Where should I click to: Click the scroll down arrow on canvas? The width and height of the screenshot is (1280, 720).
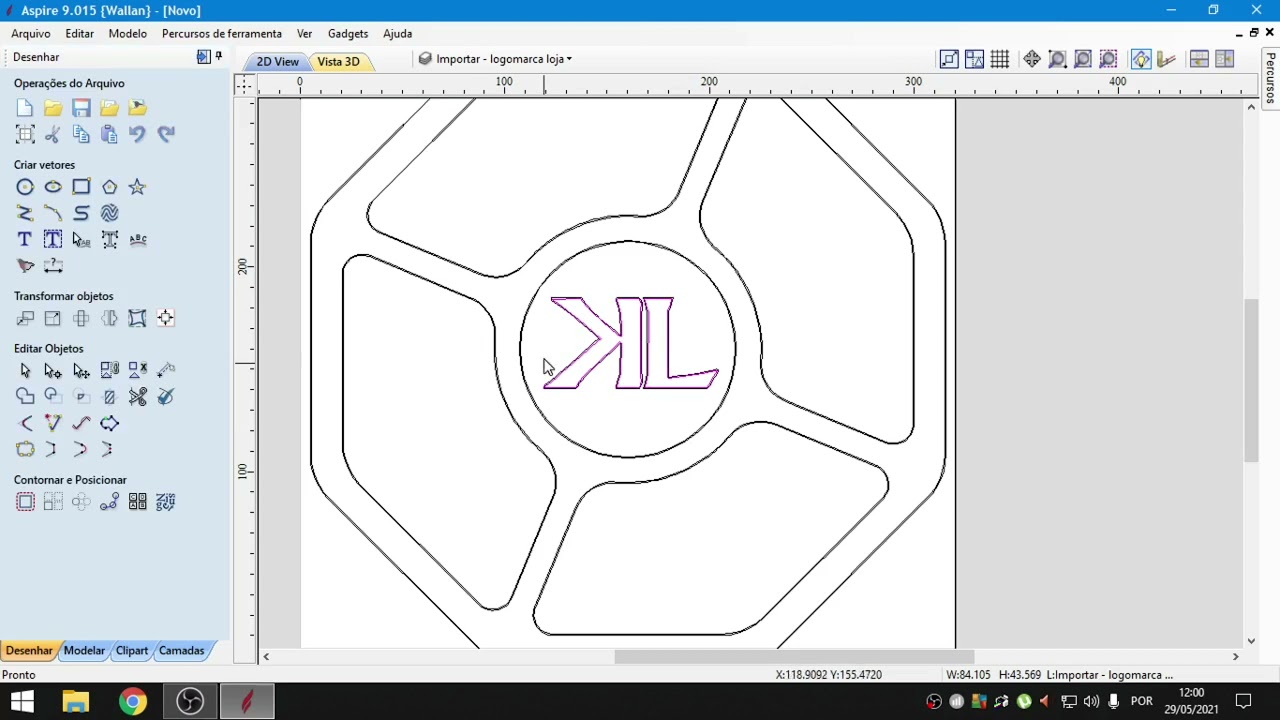(x=1251, y=641)
